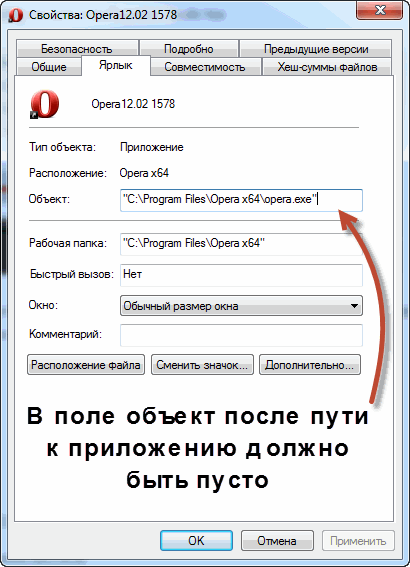Click the Opera12.02 1578 shortcut name field

click(x=133, y=104)
